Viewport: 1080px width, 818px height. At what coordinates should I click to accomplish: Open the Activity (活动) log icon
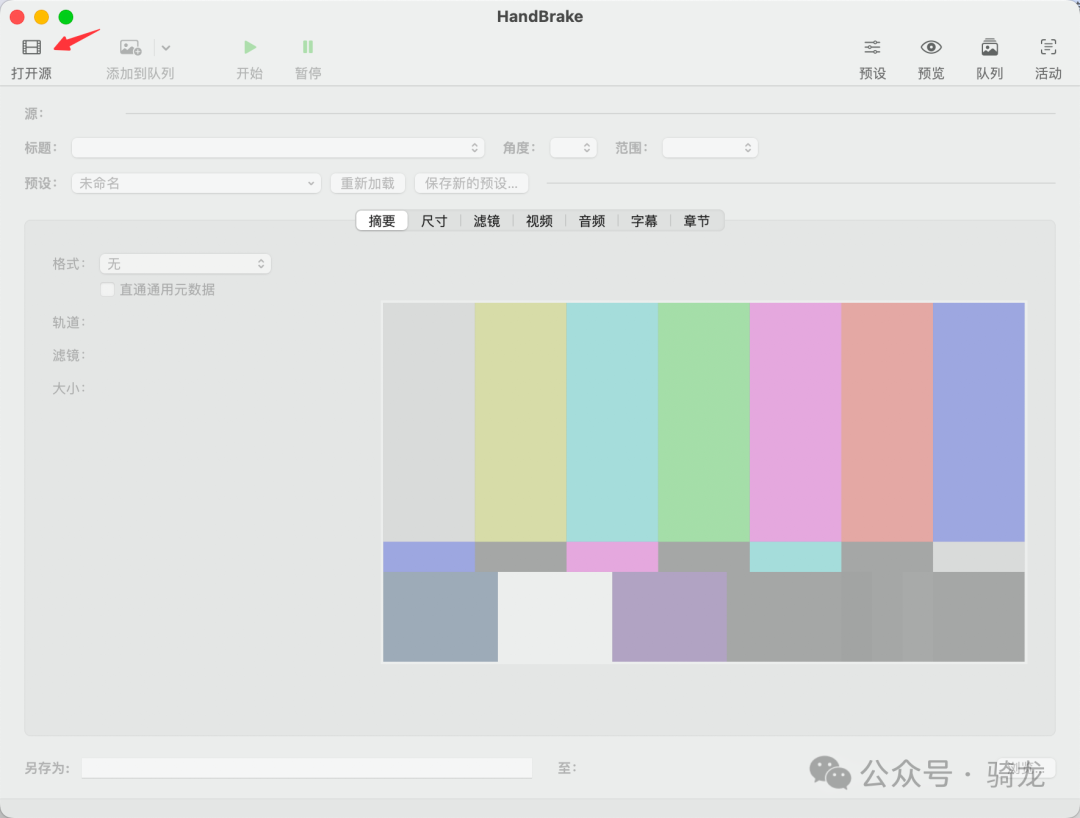[x=1048, y=48]
